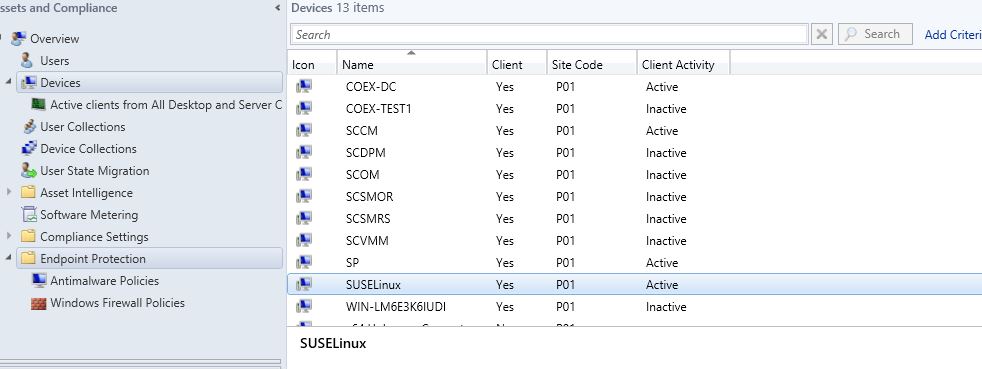Viewport: 982px width, 369px height.
Task: Click the Devices node icon
Action: coord(29,83)
